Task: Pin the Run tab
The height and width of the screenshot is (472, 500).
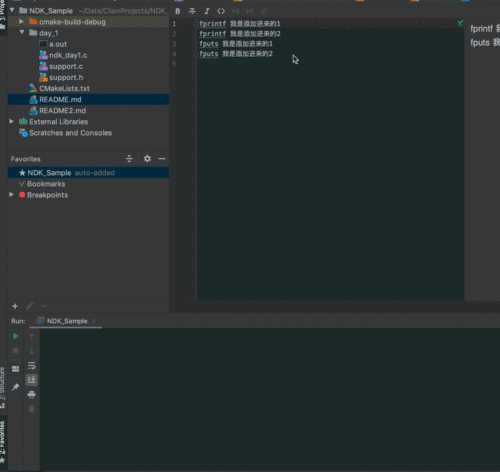Action: click(15, 387)
